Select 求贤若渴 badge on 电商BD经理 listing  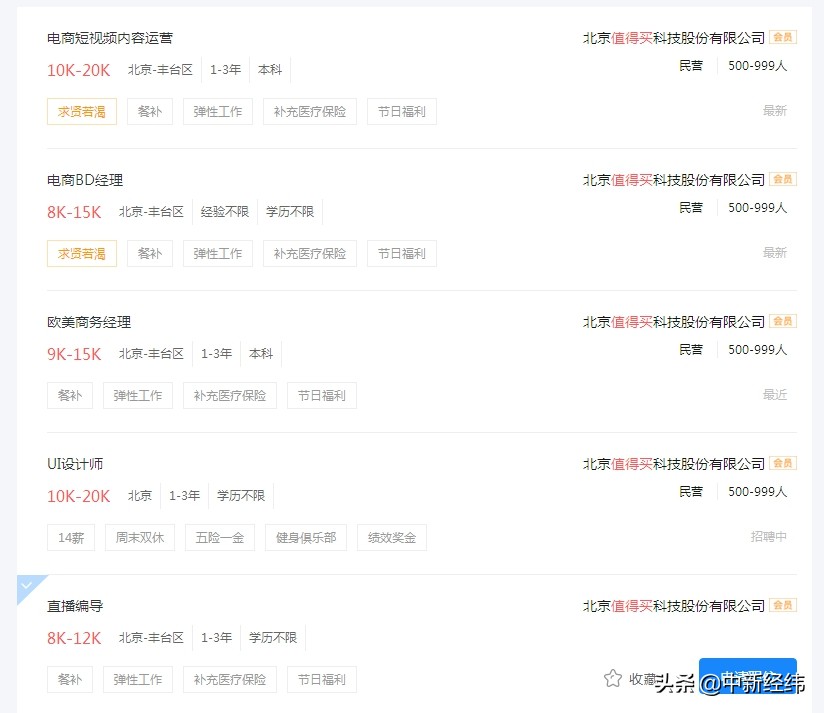[81, 253]
